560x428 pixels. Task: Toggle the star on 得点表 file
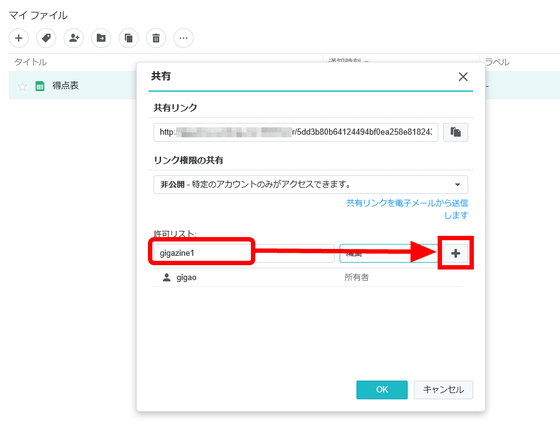pos(22,86)
